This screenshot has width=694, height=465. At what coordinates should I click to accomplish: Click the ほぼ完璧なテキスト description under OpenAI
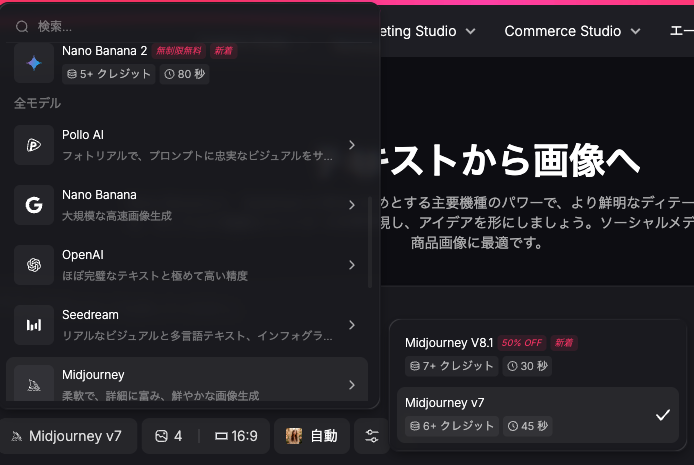click(x=155, y=276)
